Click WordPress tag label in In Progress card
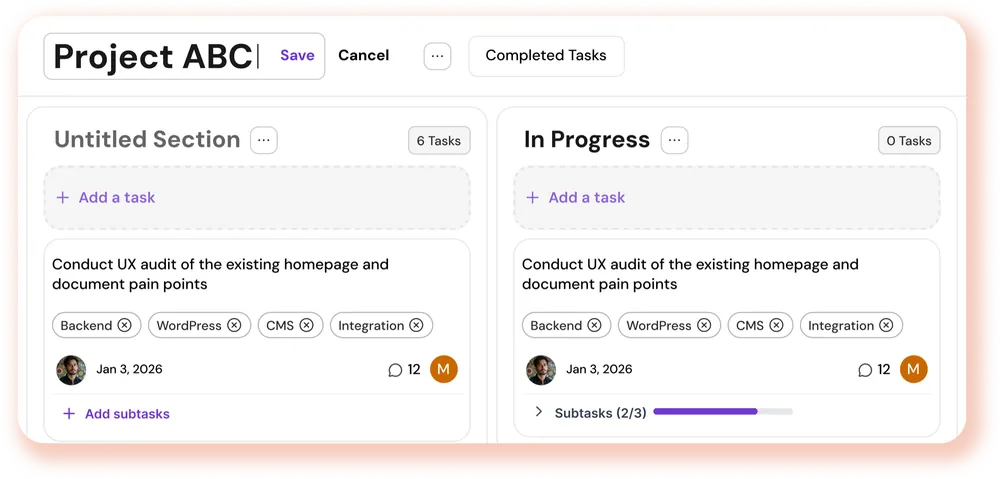Image resolution: width=1000 pixels, height=479 pixels. 659,325
